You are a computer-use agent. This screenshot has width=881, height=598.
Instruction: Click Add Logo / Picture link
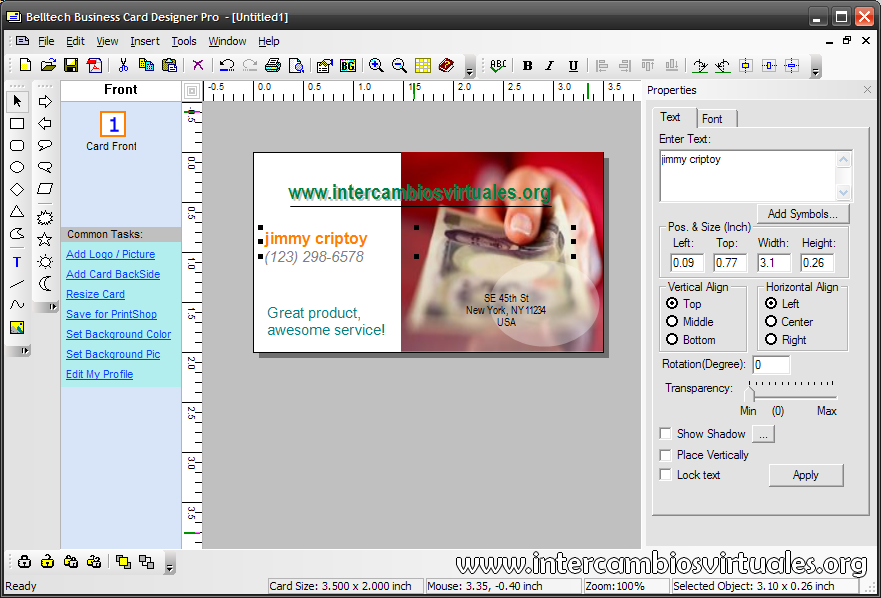pos(111,254)
